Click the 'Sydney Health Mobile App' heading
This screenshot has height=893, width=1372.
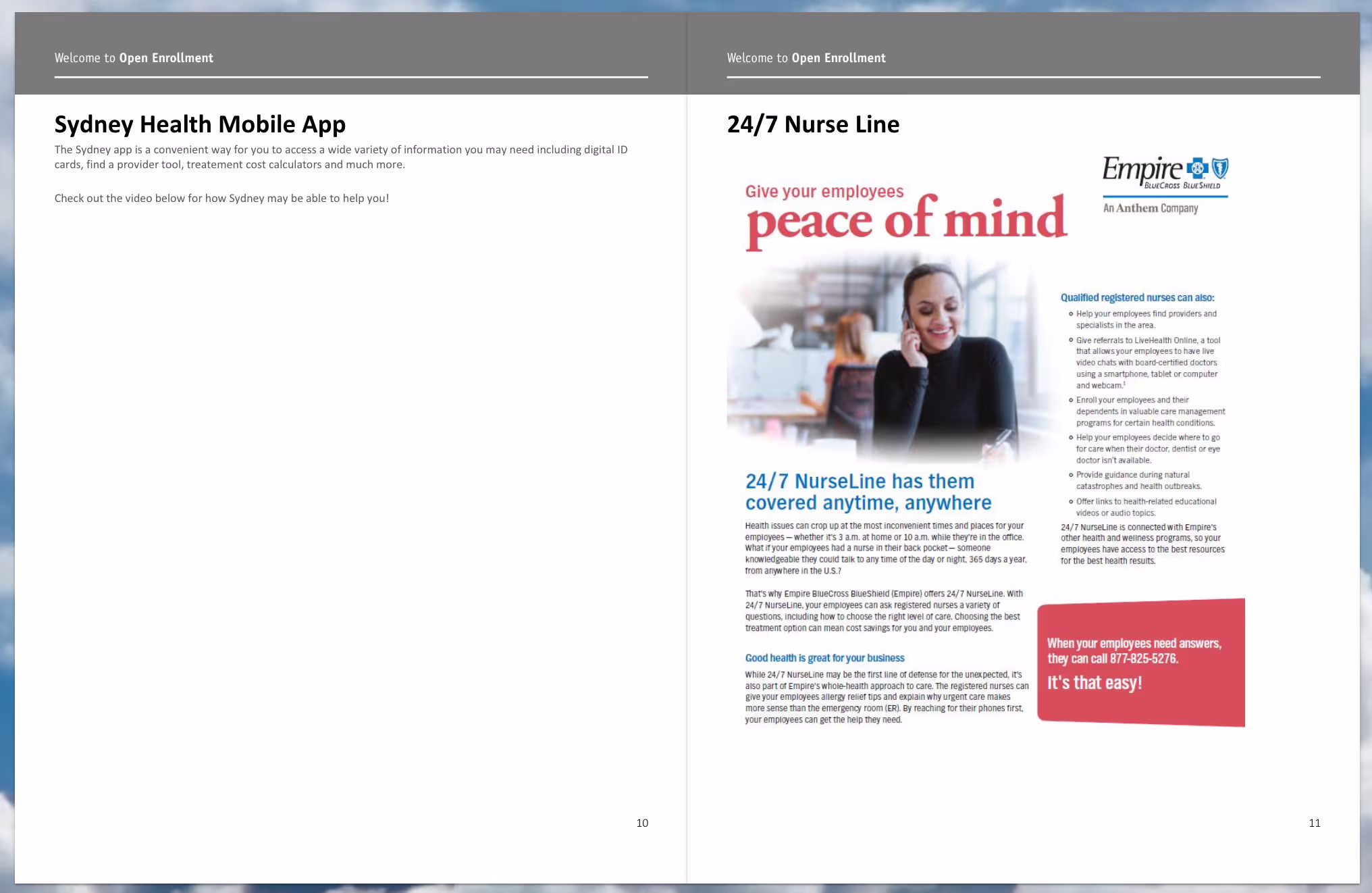[200, 124]
